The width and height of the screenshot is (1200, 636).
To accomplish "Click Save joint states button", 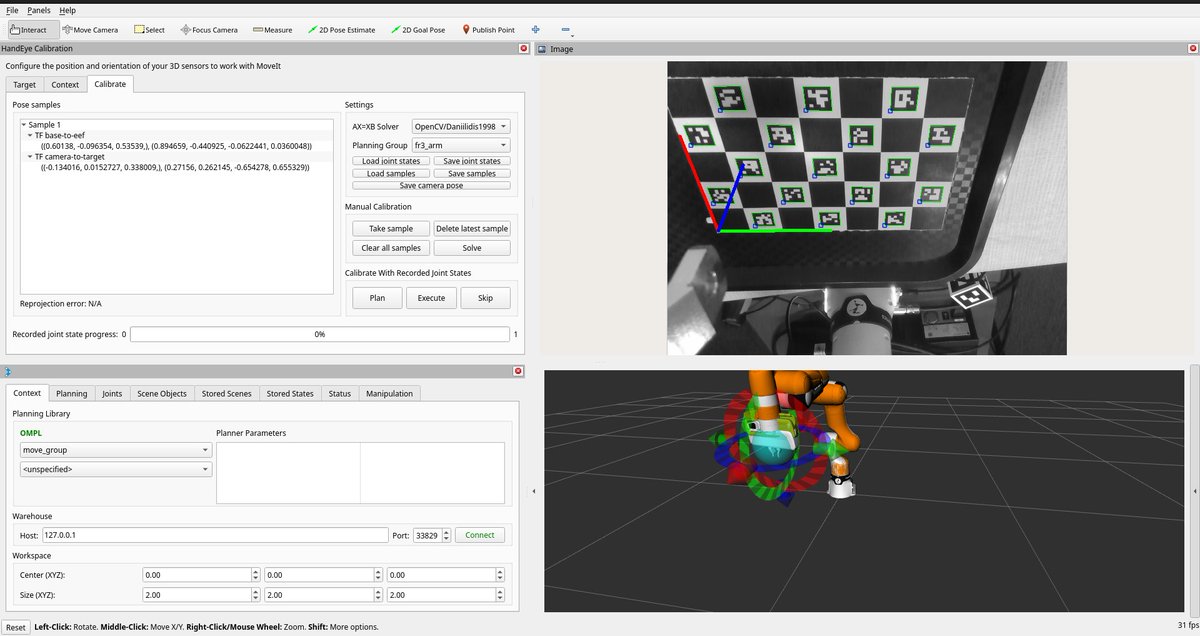I will 472,161.
